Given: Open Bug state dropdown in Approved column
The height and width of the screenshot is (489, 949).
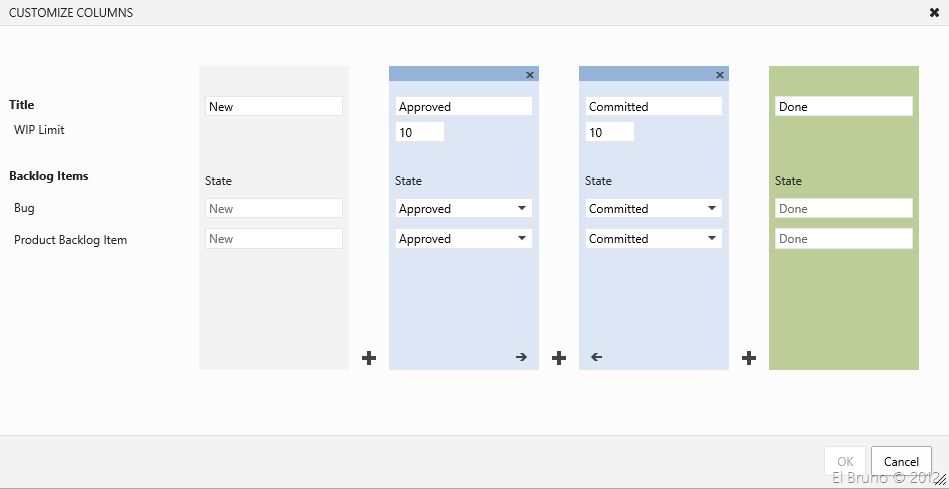Looking at the screenshot, I should click(464, 209).
